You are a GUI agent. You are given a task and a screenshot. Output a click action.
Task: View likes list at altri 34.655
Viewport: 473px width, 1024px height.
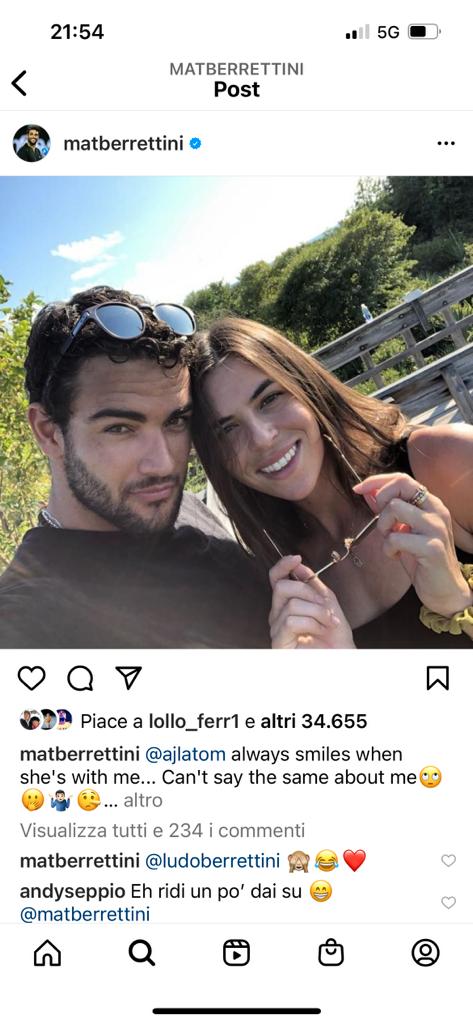(314, 721)
